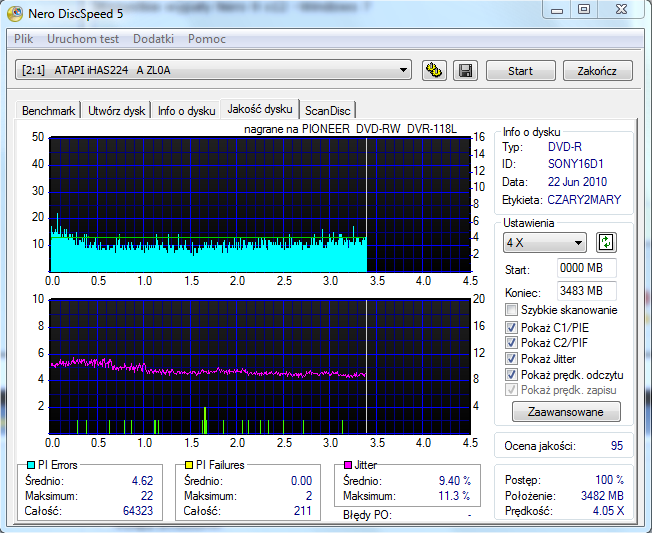Maximize the Nero DiscSpeed window
This screenshot has width=652, height=533.
point(584,9)
